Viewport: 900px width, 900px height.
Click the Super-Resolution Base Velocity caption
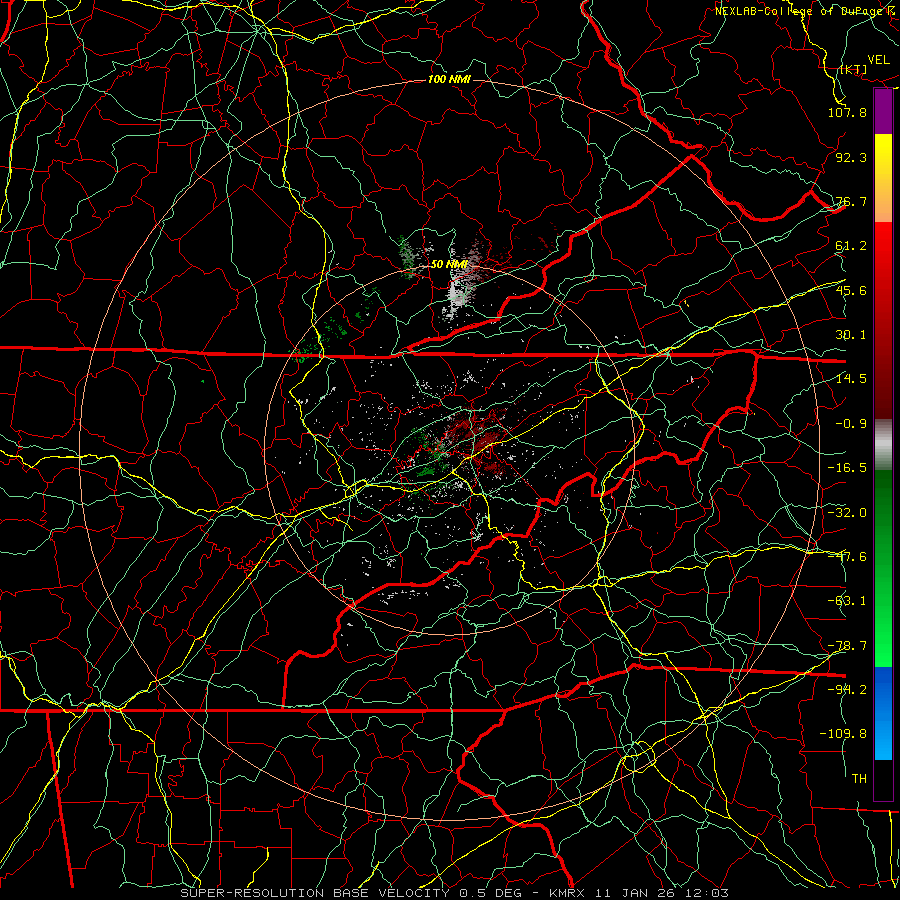click(455, 893)
